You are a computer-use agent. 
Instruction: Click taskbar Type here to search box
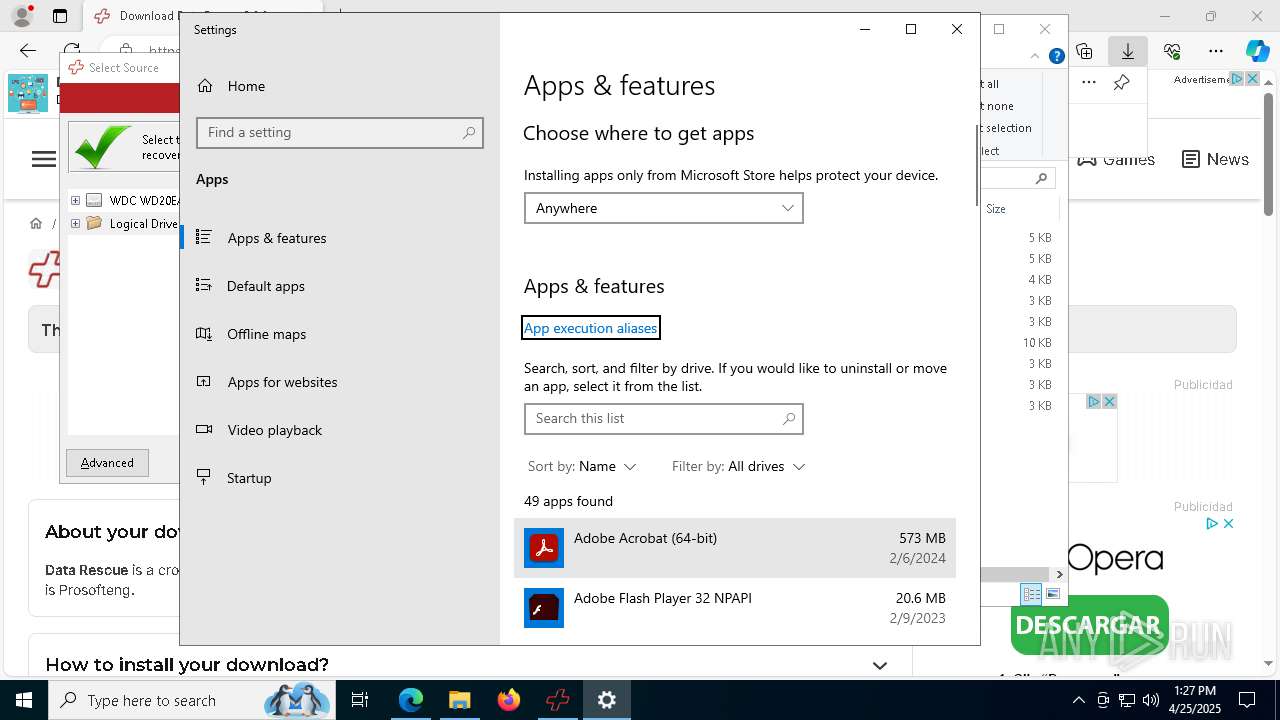[190, 700]
